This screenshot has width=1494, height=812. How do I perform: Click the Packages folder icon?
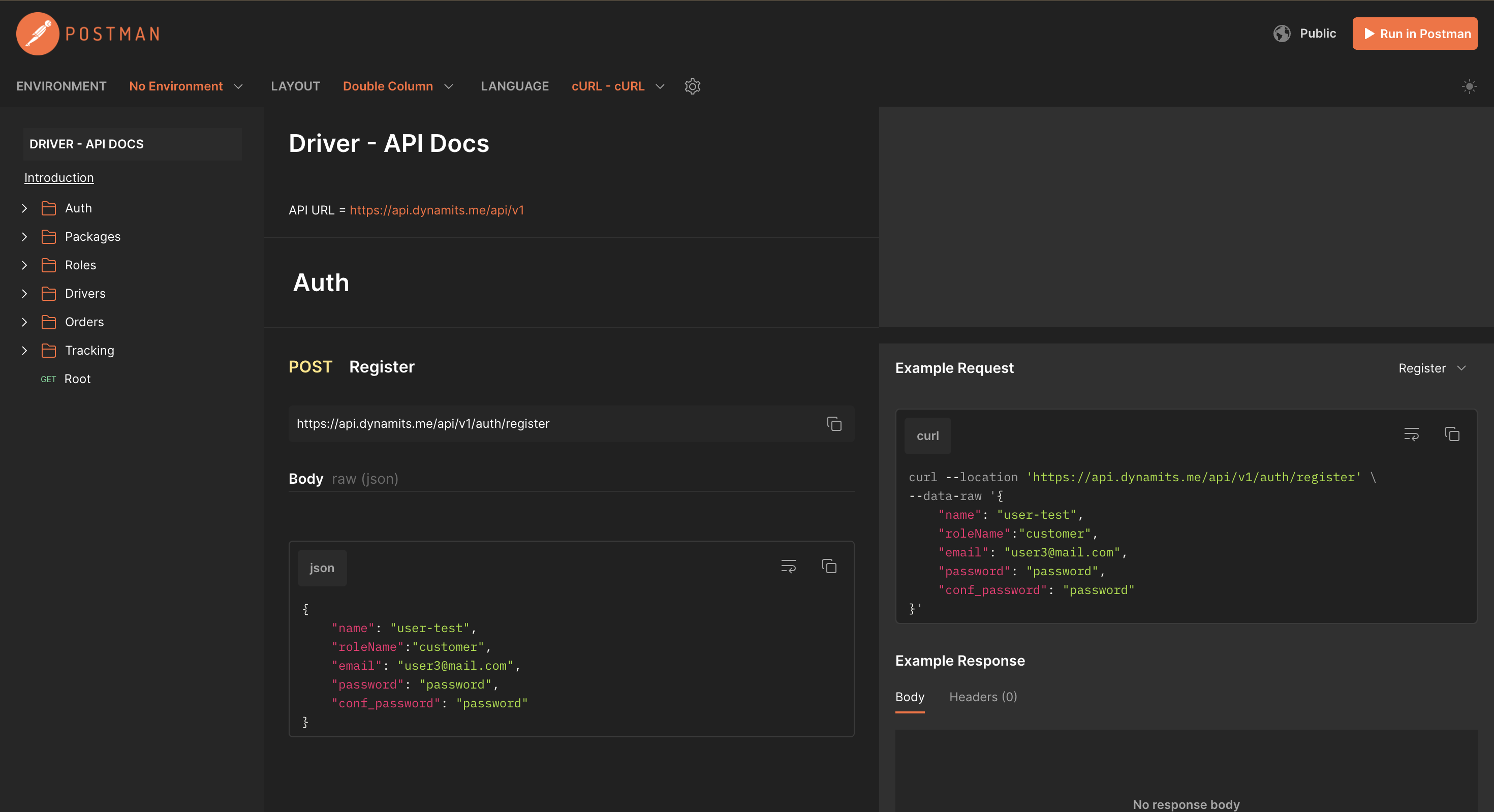(x=49, y=237)
